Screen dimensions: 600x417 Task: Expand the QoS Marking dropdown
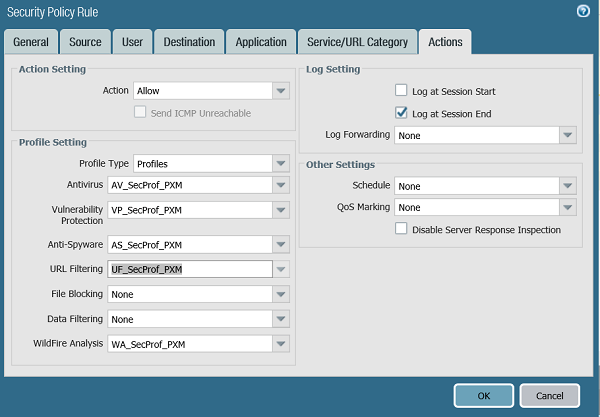568,208
